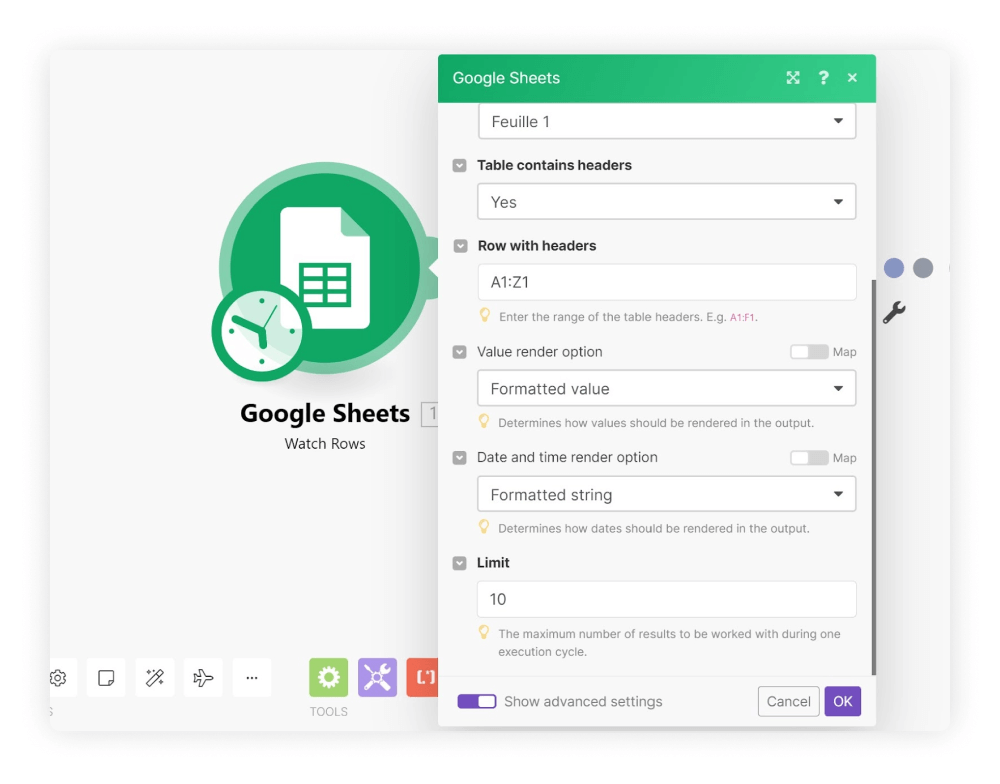The image size is (1000, 784).
Task: Click the dialog's vertical scrollbar
Action: (x=874, y=477)
